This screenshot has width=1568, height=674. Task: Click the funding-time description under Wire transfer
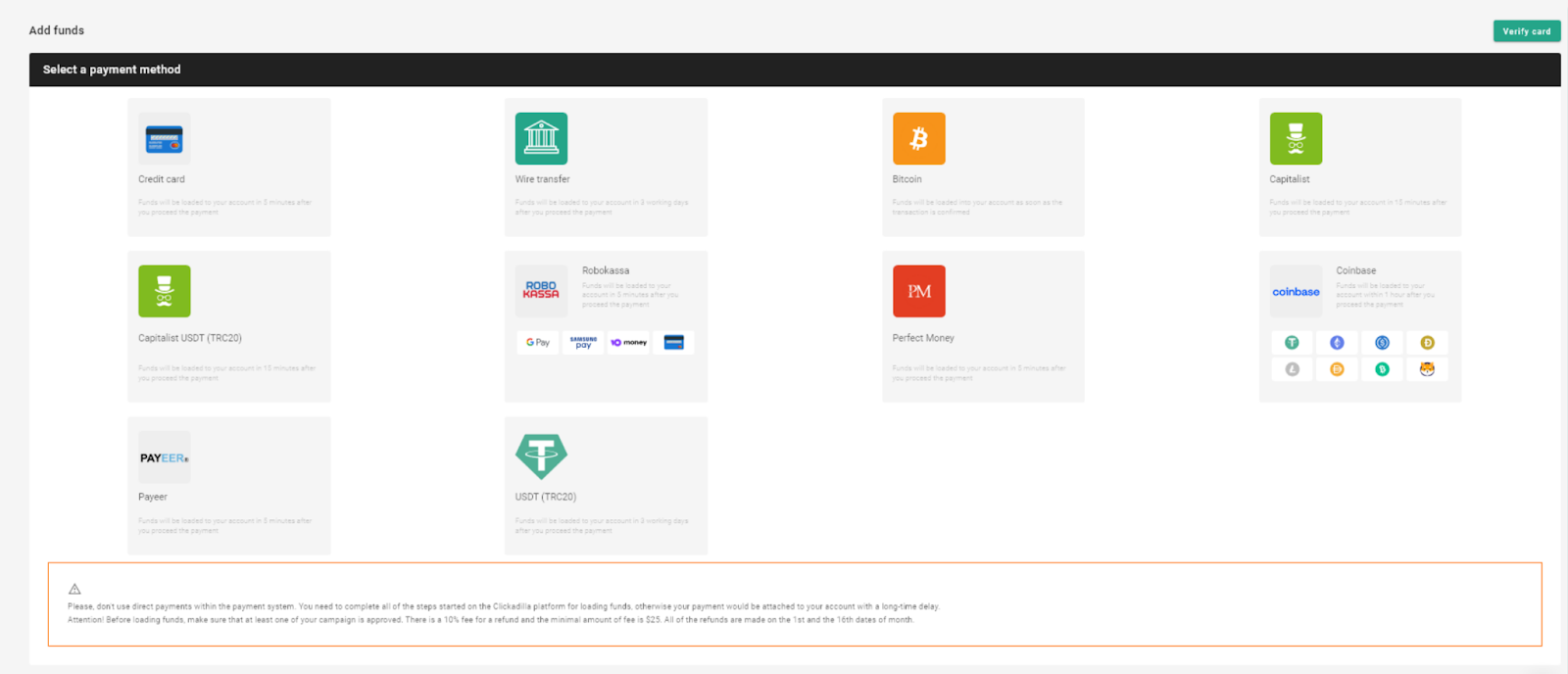point(602,207)
